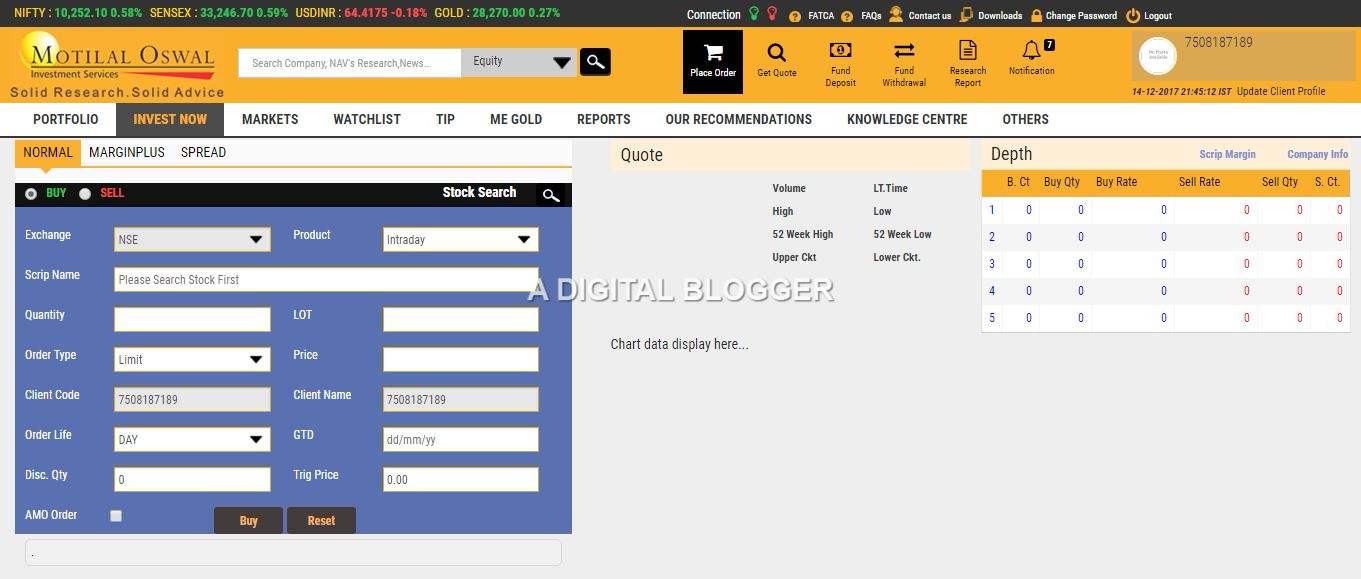Open the Research Report document icon

coord(967,51)
